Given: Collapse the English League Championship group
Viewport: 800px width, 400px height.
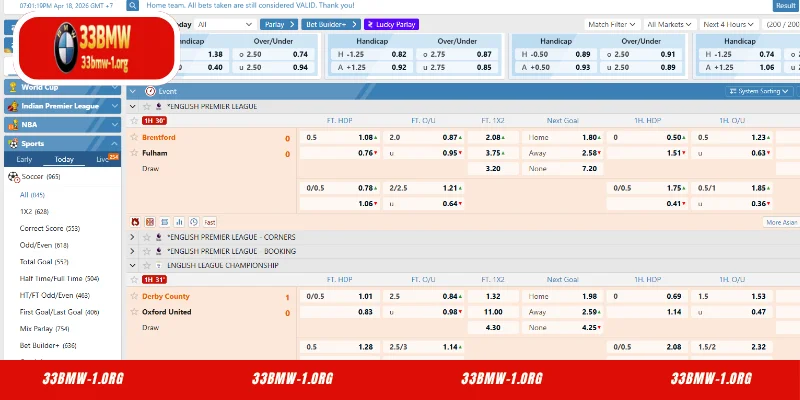Looking at the screenshot, I should tap(133, 266).
